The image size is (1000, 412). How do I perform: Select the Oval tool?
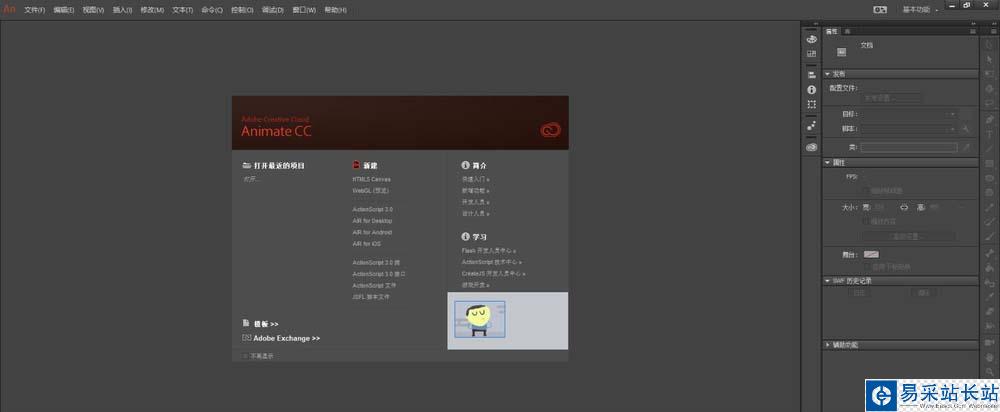point(990,178)
